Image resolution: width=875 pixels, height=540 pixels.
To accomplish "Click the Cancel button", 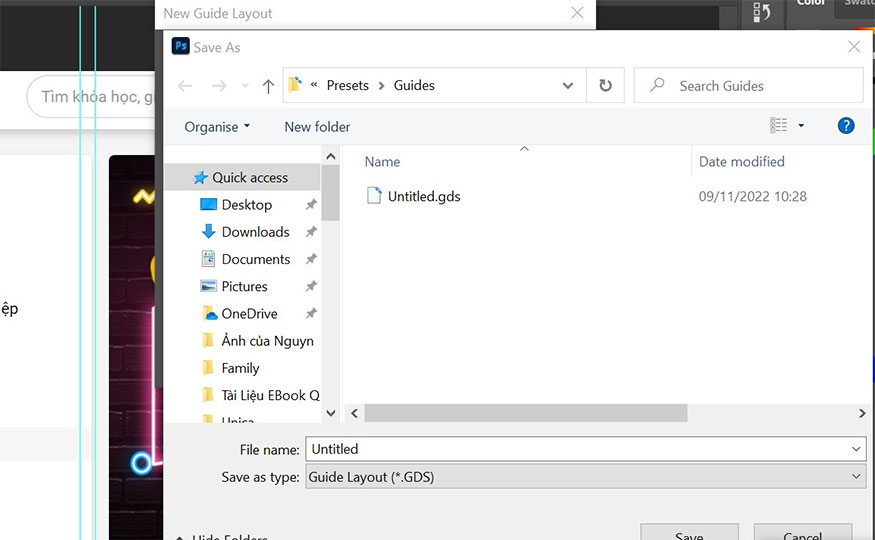I will [x=802, y=533].
